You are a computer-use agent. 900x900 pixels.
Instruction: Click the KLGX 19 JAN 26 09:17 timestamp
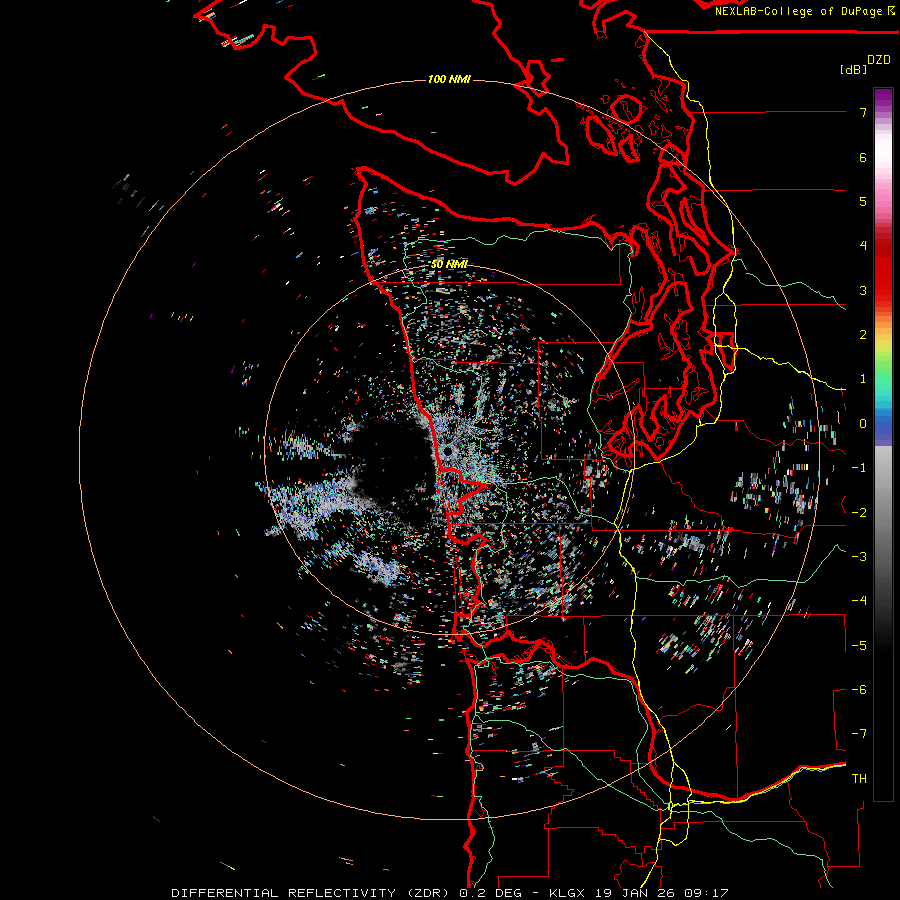pos(639,893)
